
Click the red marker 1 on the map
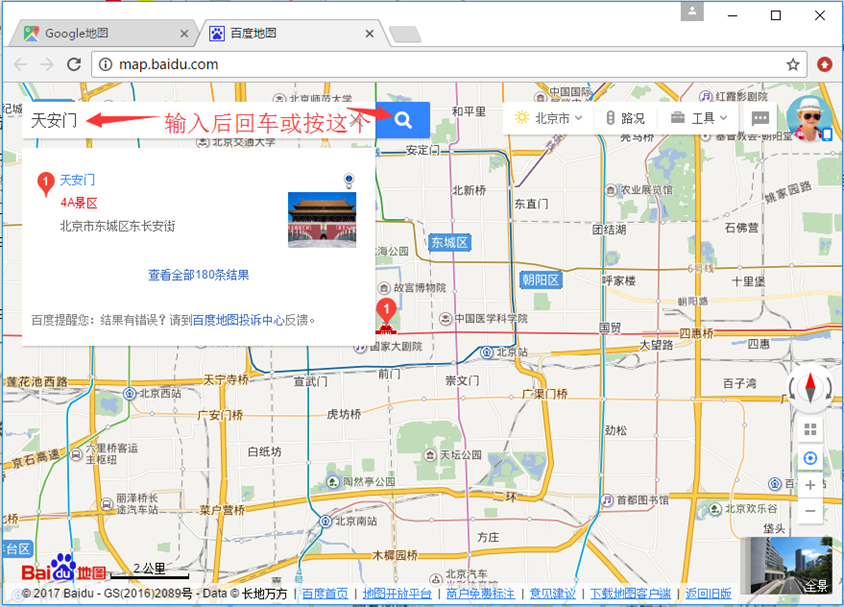tap(386, 313)
